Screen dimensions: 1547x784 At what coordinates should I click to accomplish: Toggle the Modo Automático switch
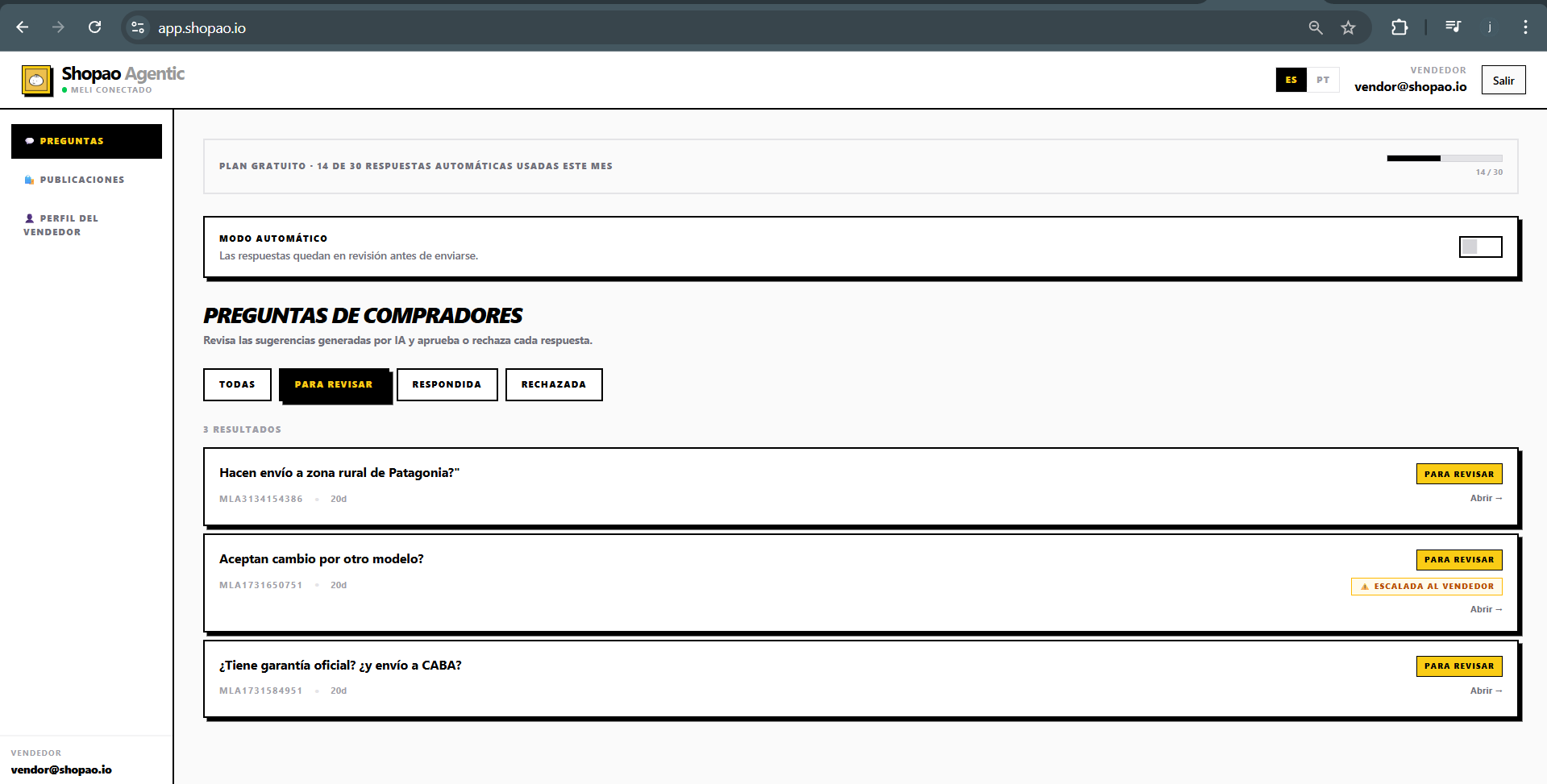click(x=1481, y=247)
